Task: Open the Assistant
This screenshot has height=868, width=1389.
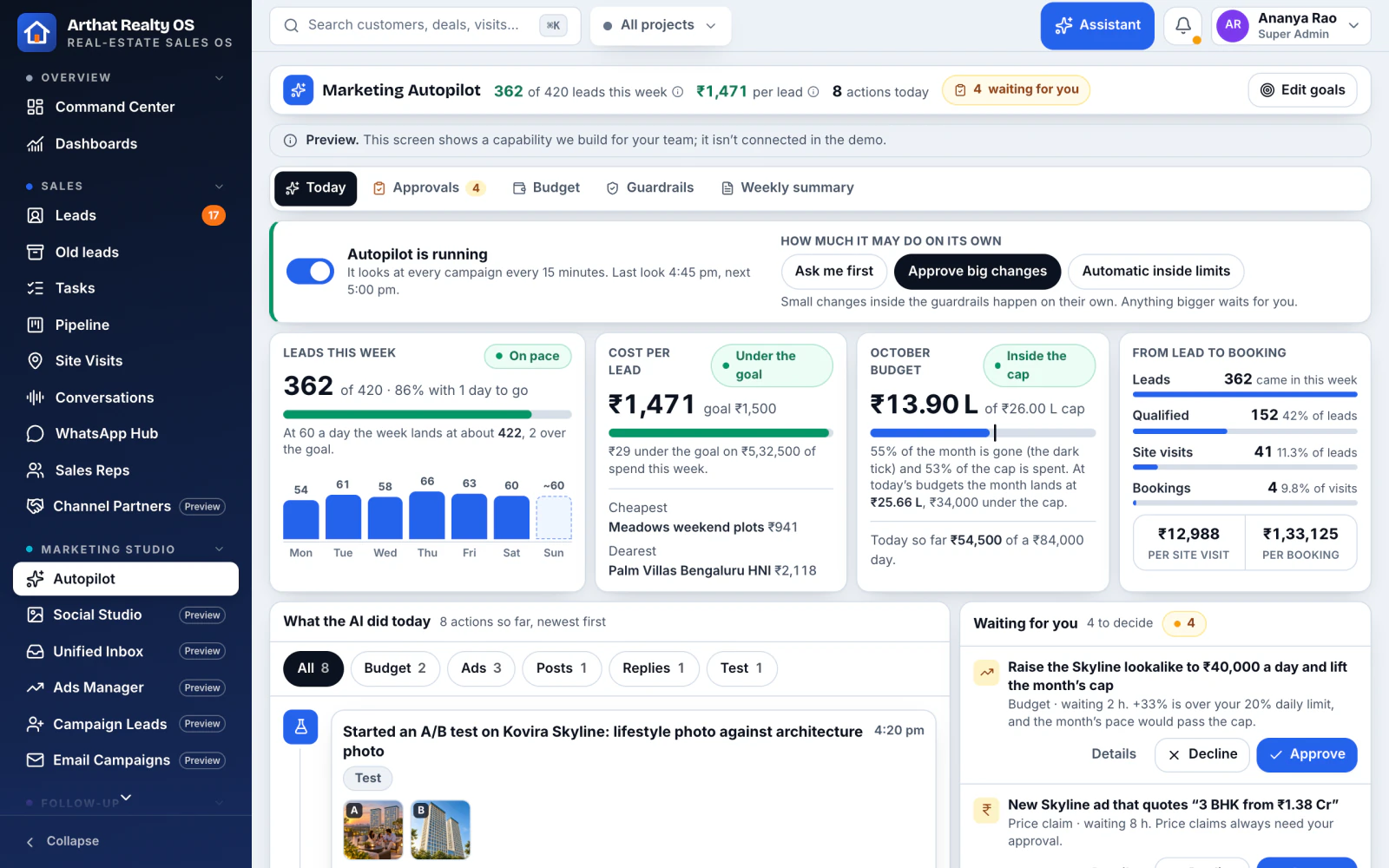Action: pos(1097,26)
